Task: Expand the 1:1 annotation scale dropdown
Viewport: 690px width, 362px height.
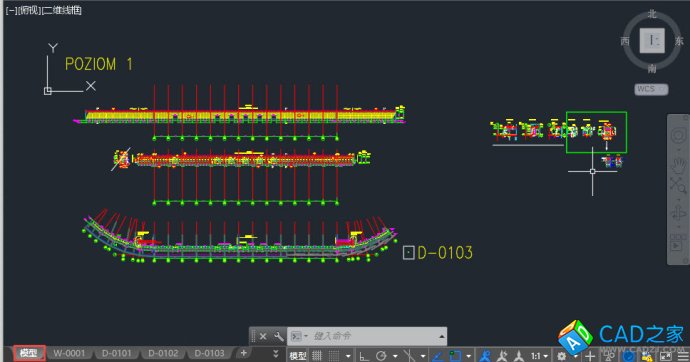Action: (539, 356)
